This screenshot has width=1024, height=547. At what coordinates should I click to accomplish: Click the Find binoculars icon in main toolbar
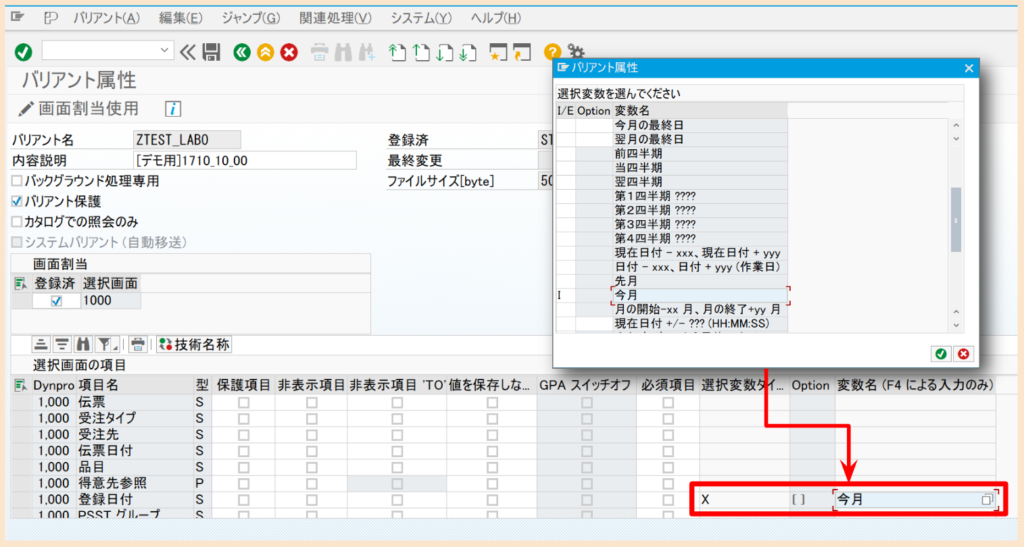pos(343,52)
